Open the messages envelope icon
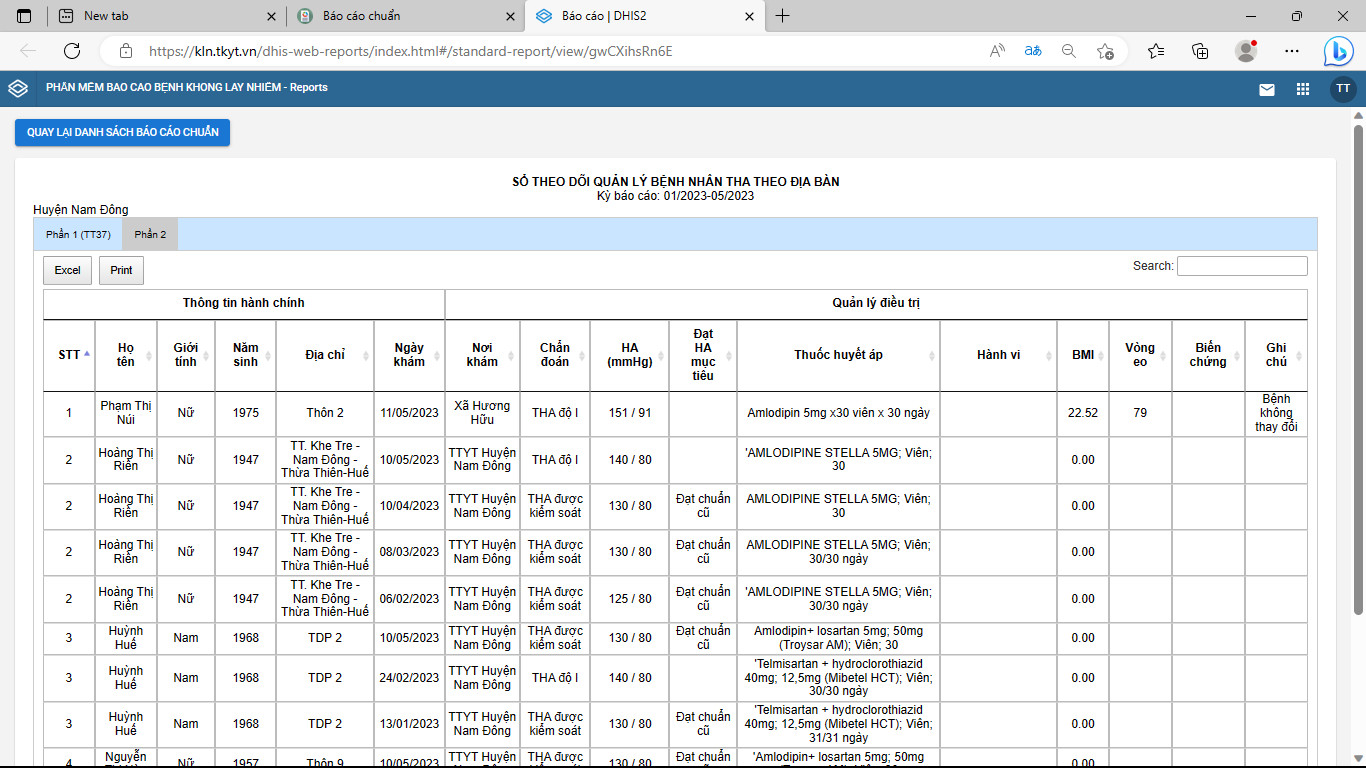Screen dimensions: 1366x768 coord(1267,89)
